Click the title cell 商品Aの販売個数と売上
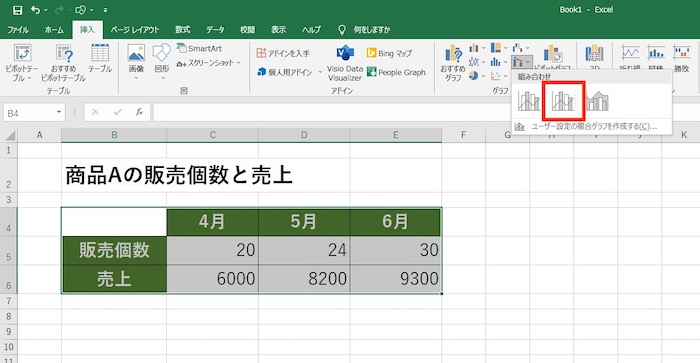Image resolution: width=700 pixels, height=363 pixels. click(179, 175)
